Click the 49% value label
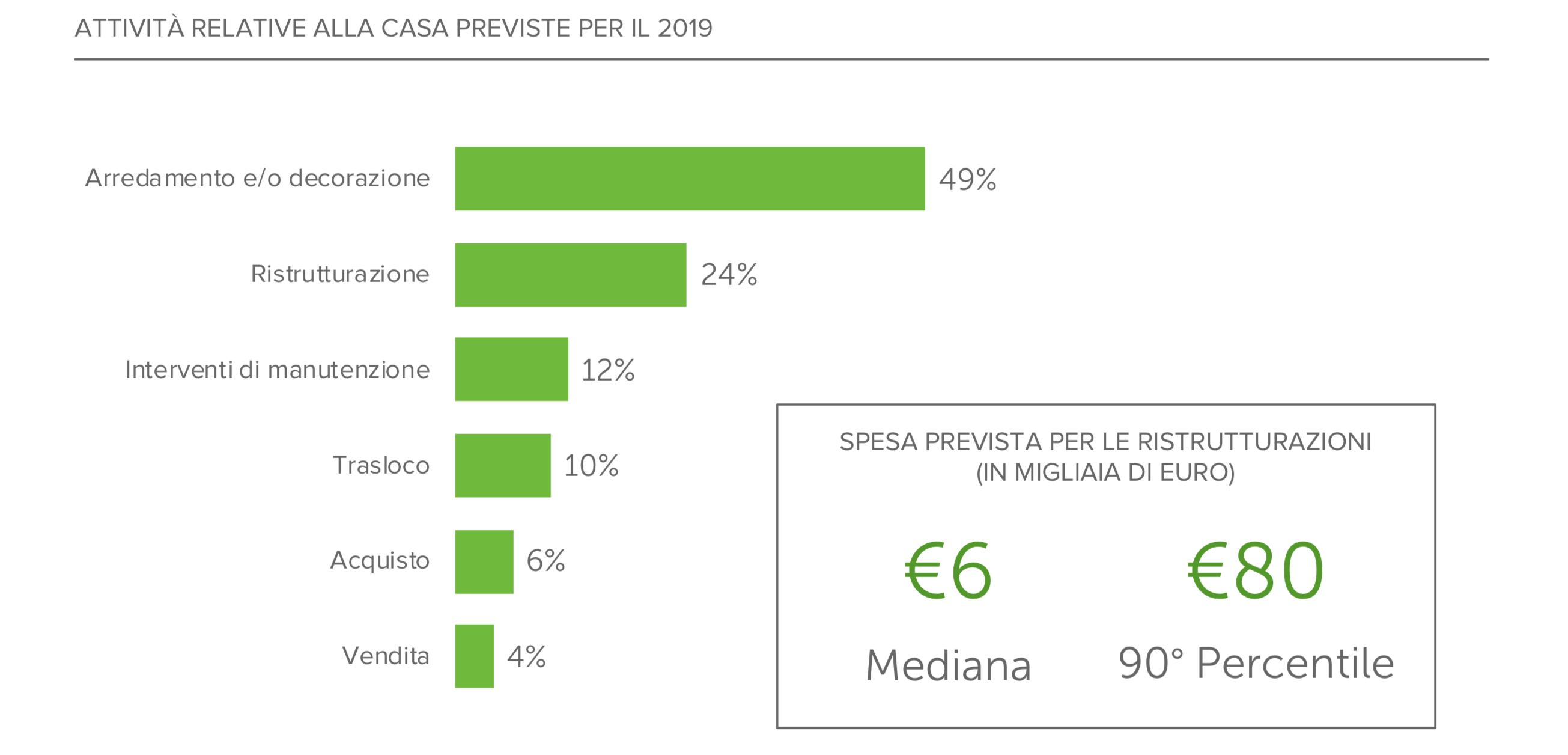The image size is (1568, 755). [x=967, y=179]
